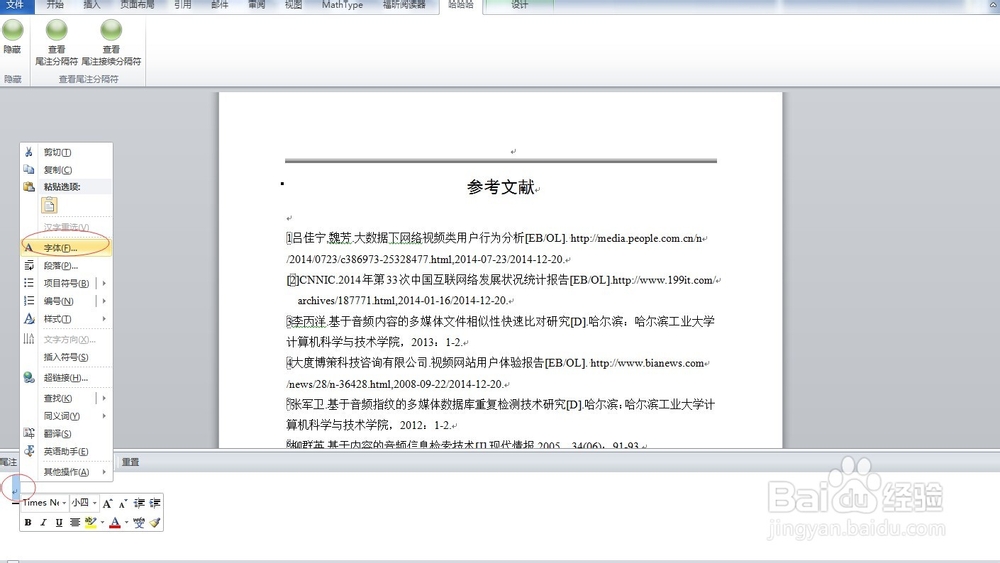Switch to the 引用 references tab
The width and height of the screenshot is (1000, 563).
(x=183, y=5)
